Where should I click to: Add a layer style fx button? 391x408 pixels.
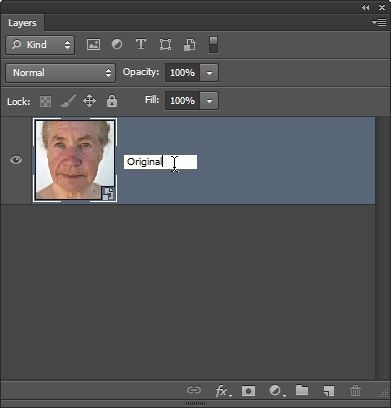tap(223, 391)
